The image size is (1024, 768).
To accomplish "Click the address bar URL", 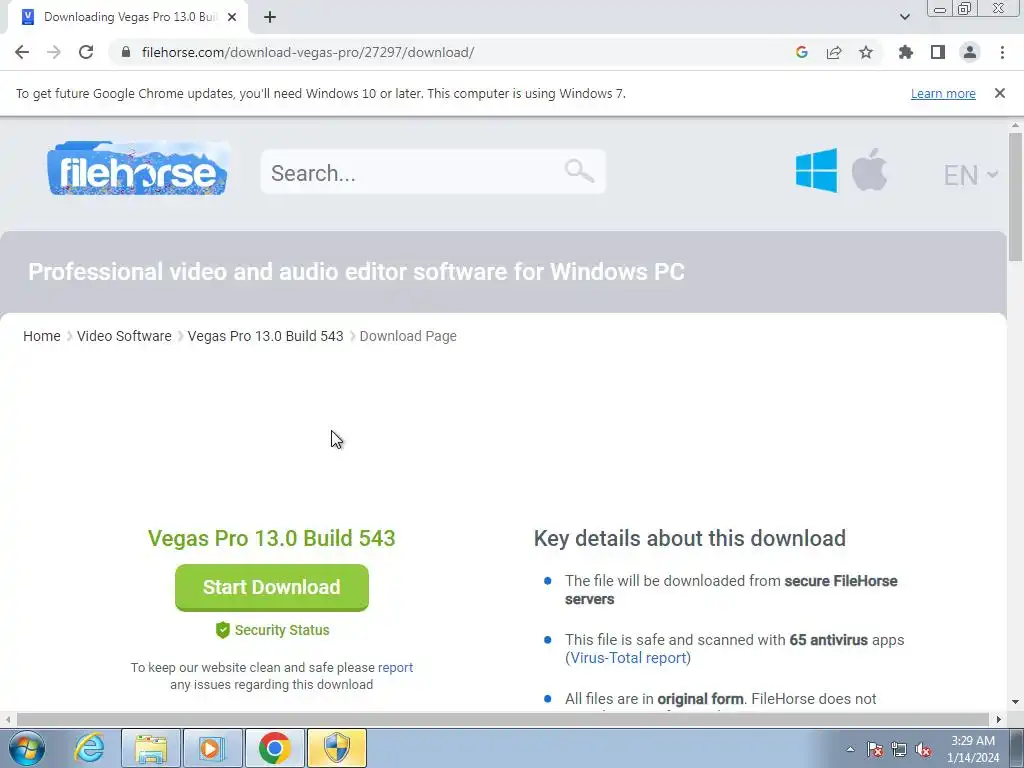I will click(308, 52).
